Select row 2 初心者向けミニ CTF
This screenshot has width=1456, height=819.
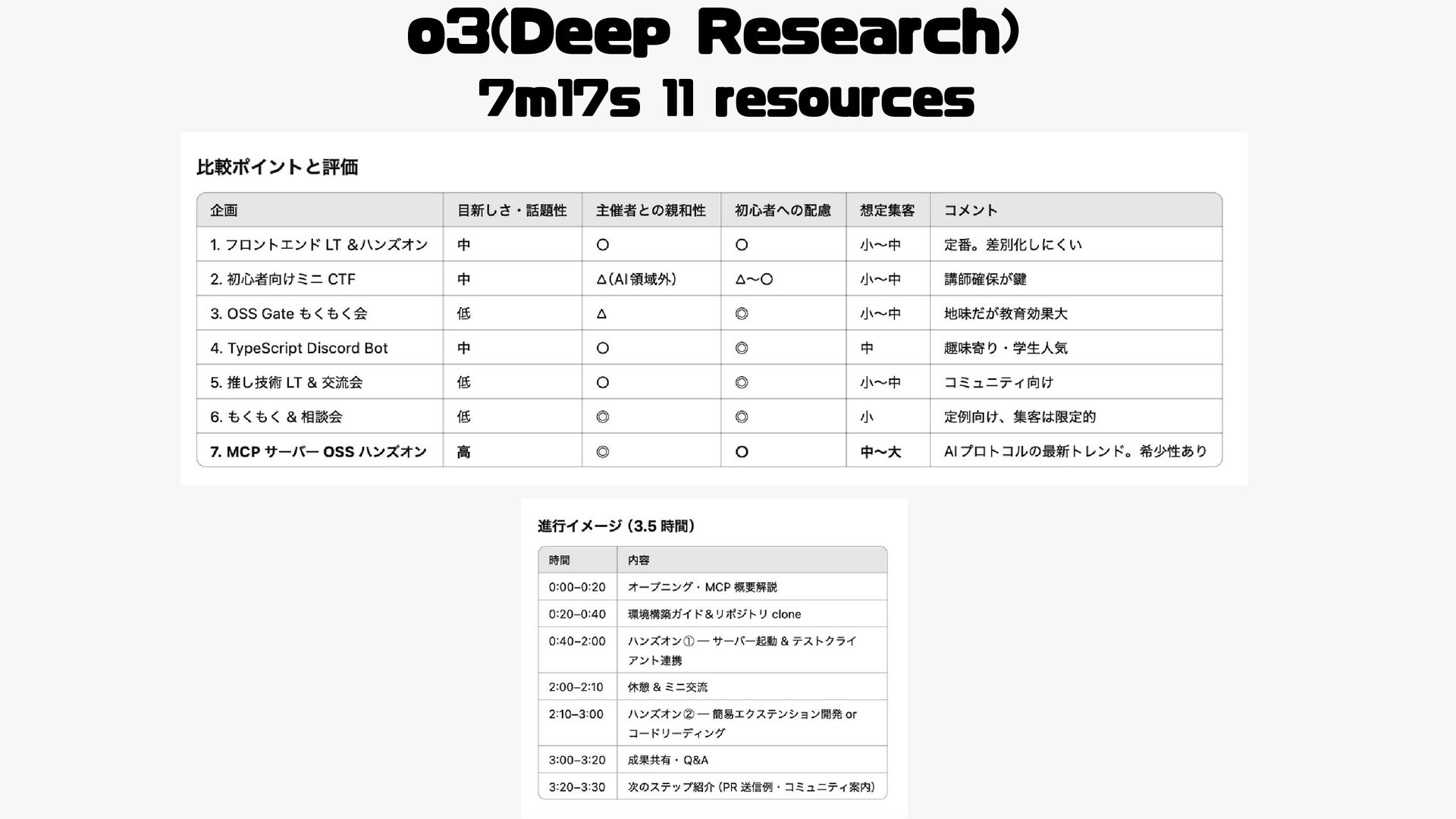coord(283,279)
